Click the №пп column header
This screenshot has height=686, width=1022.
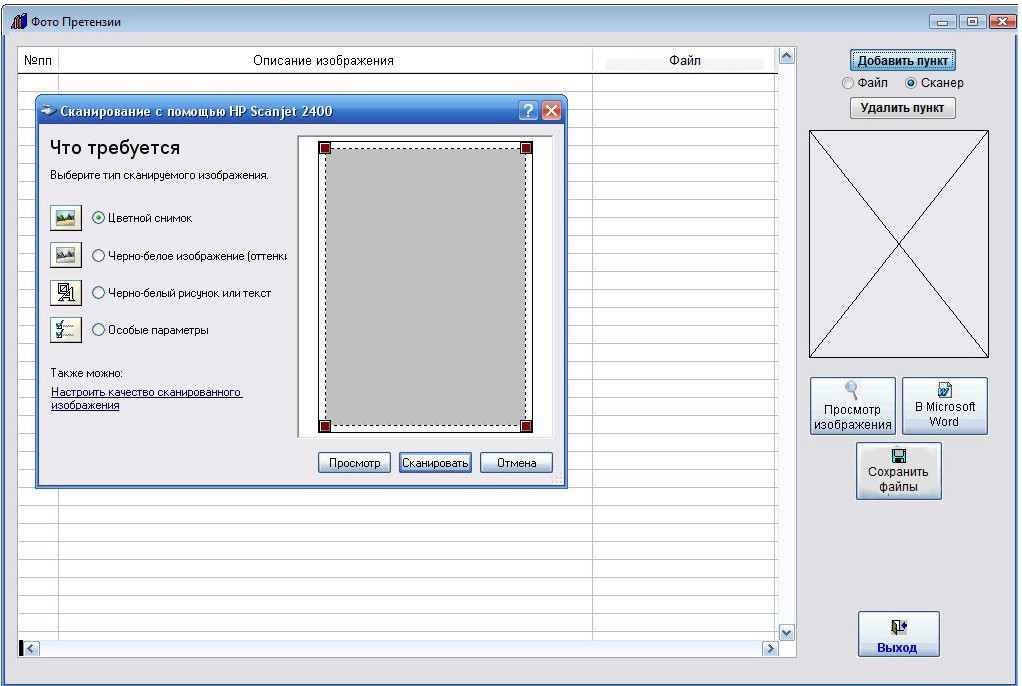[38, 61]
